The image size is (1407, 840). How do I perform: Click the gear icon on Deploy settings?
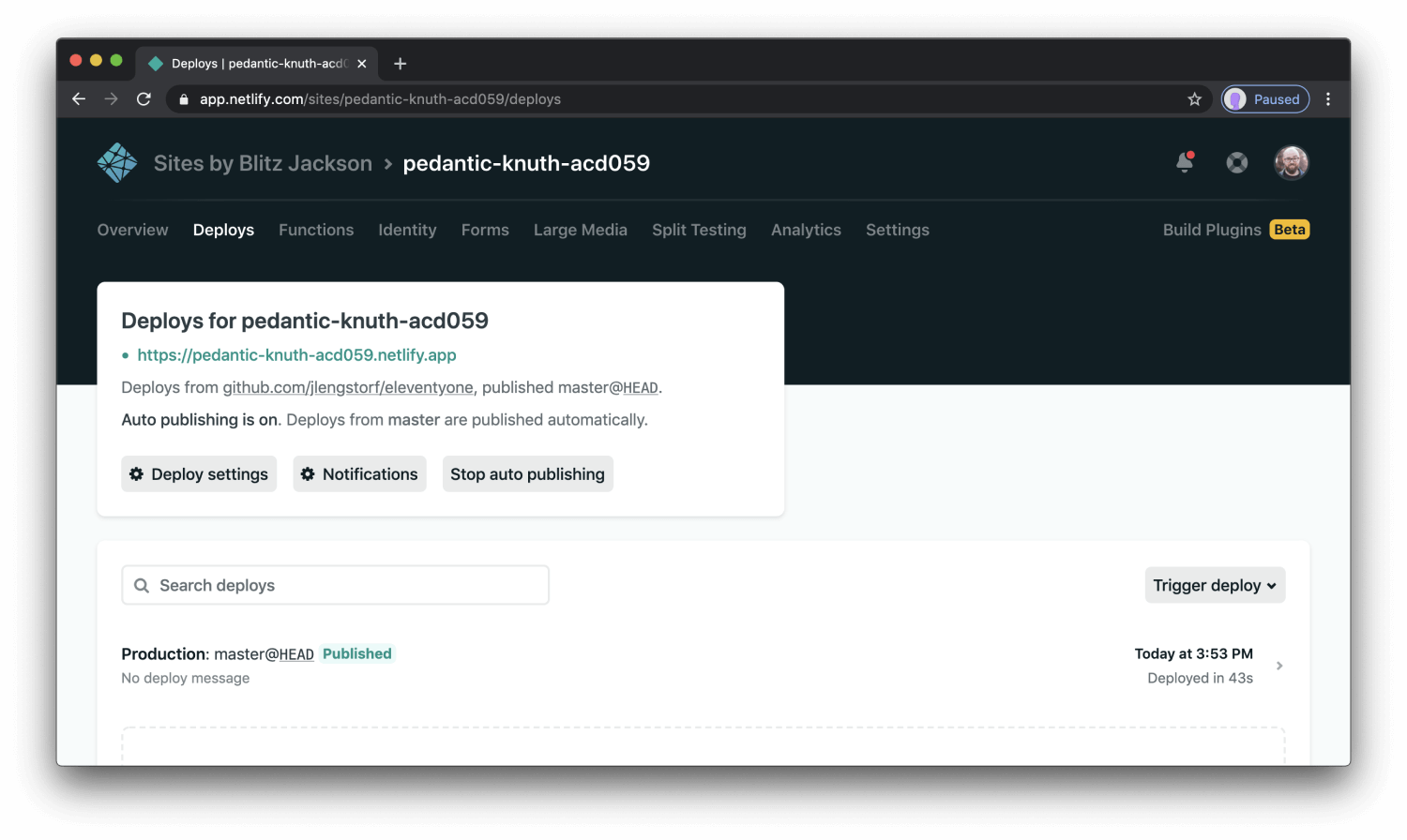pyautogui.click(x=135, y=473)
